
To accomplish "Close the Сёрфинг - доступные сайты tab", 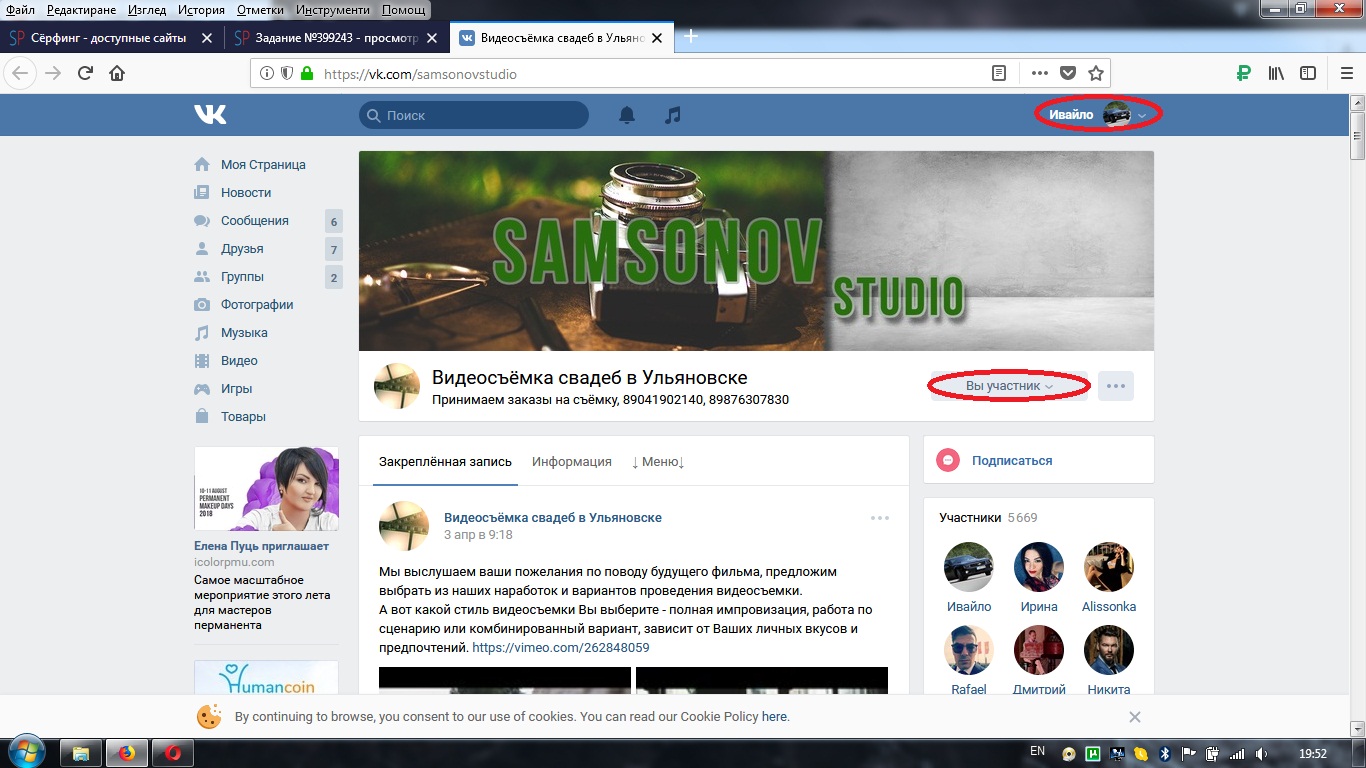I will point(207,38).
